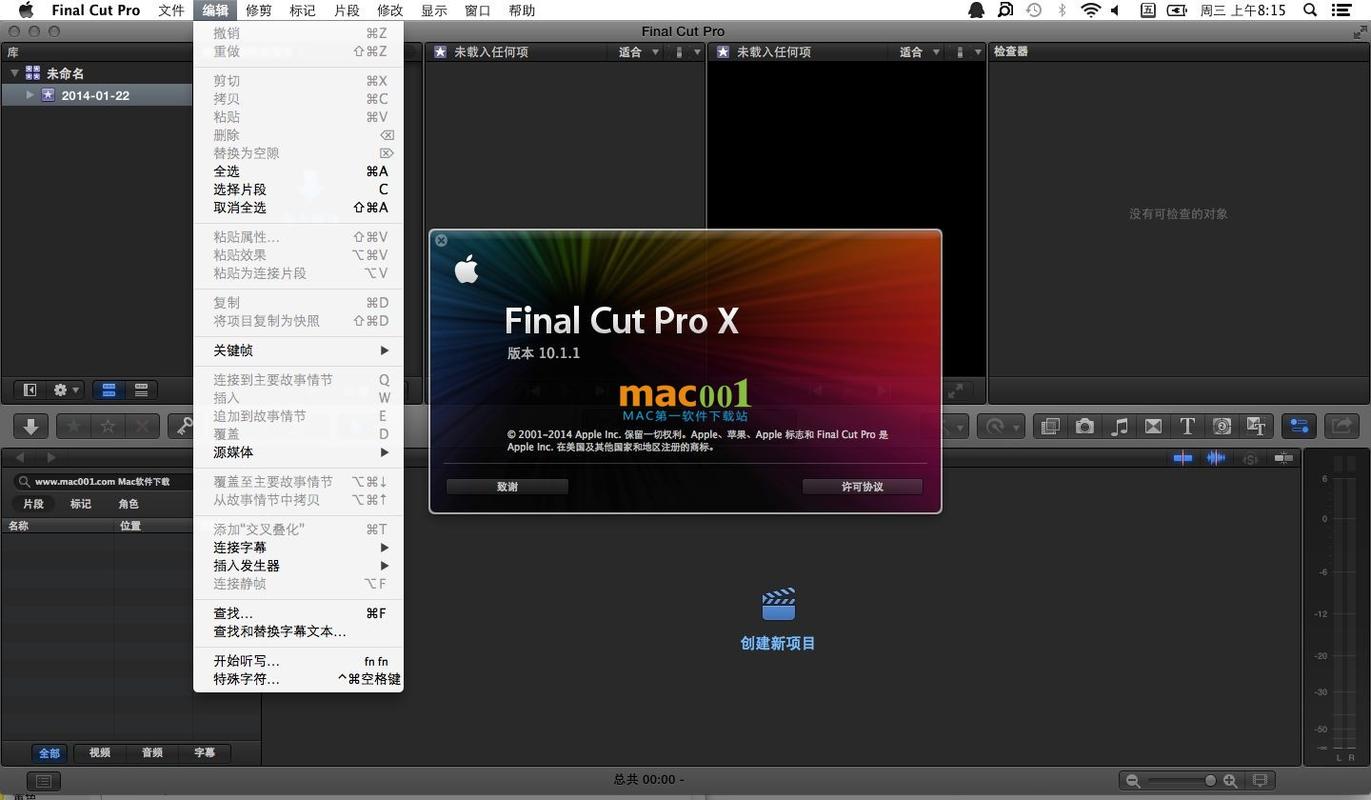Select 2014-01-22 event in library
1371x800 pixels.
point(95,95)
